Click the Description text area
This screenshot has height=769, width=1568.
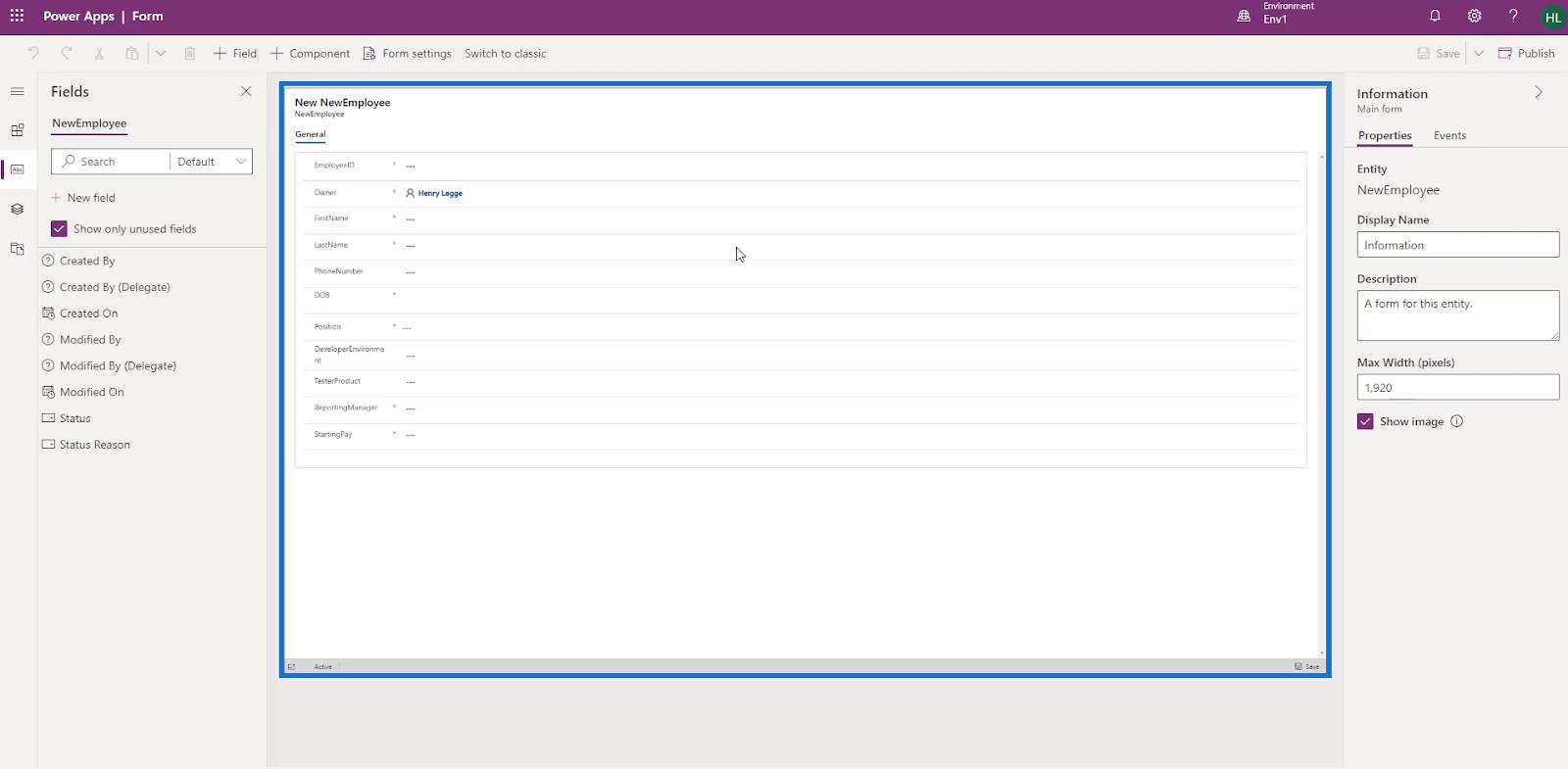coord(1457,315)
